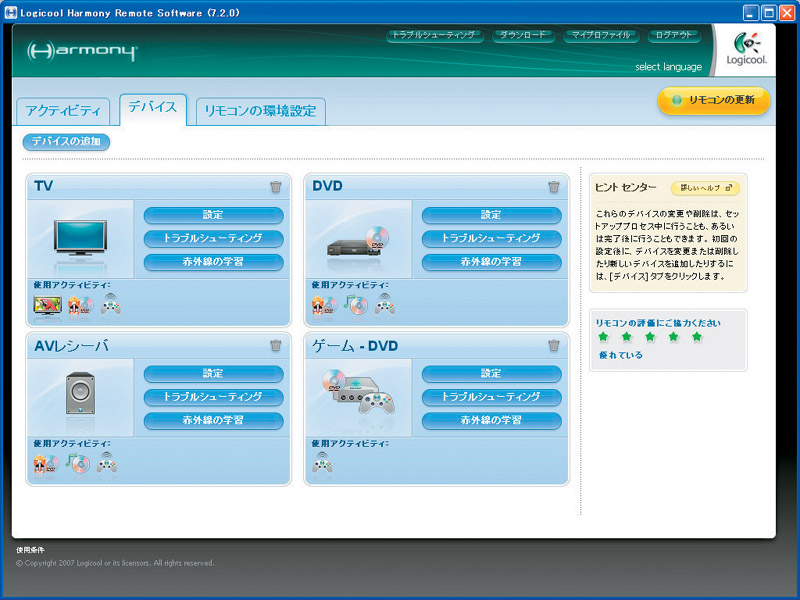Viewport: 800px width, 600px height.
Task: Click the デバイスの追加 button
Action: pyautogui.click(x=66, y=142)
